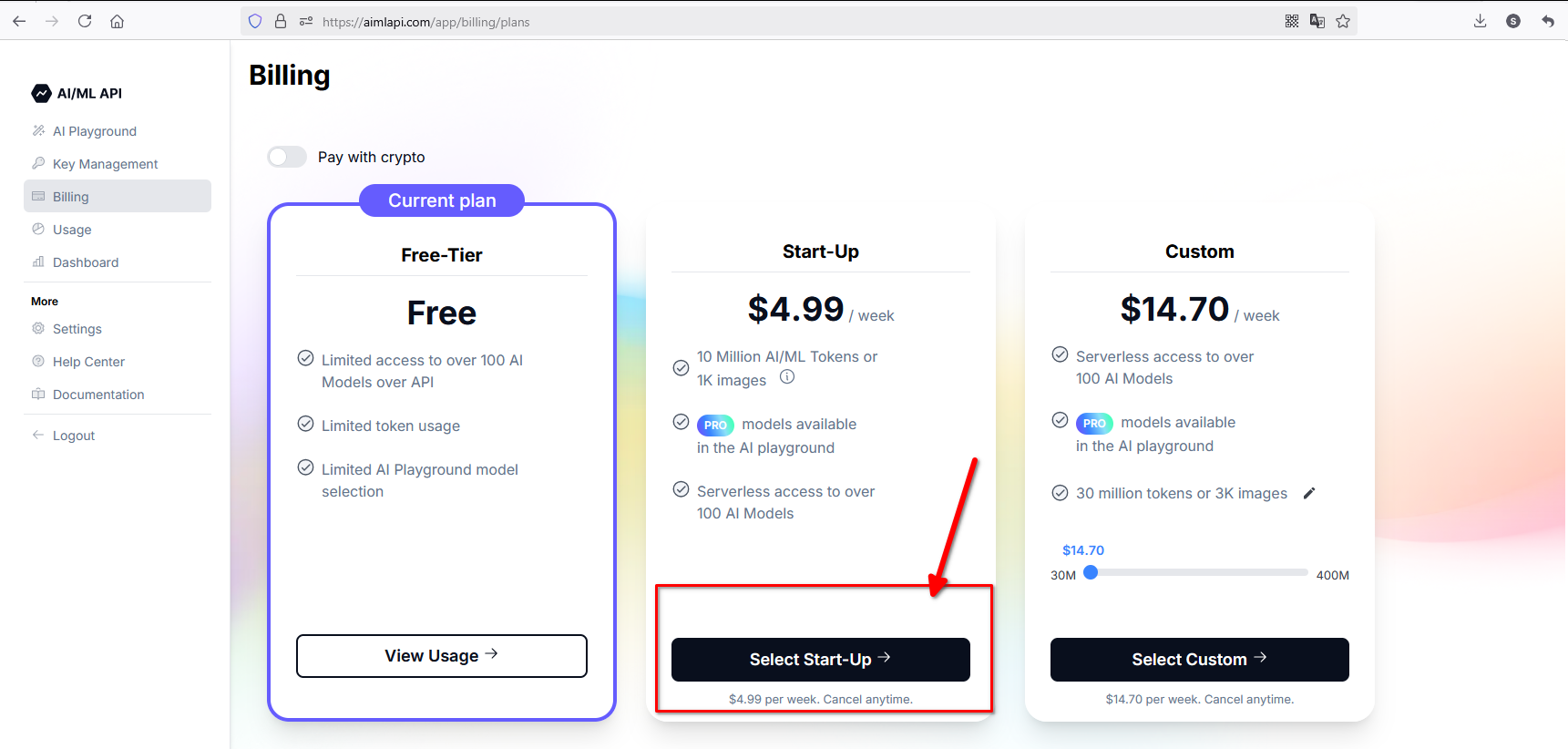Bookmark this page with the star icon

[x=1343, y=21]
